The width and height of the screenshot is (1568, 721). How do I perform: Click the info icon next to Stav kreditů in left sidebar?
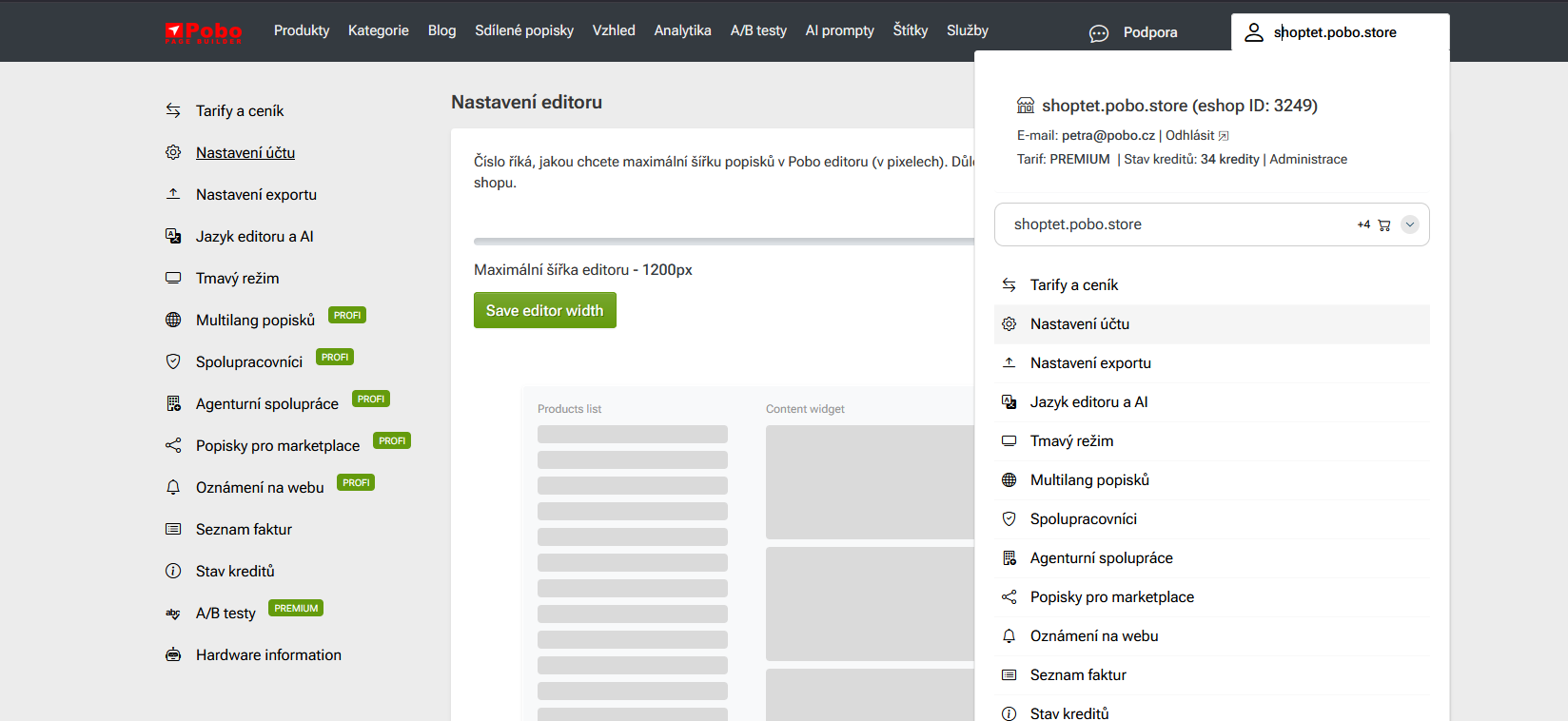173,572
